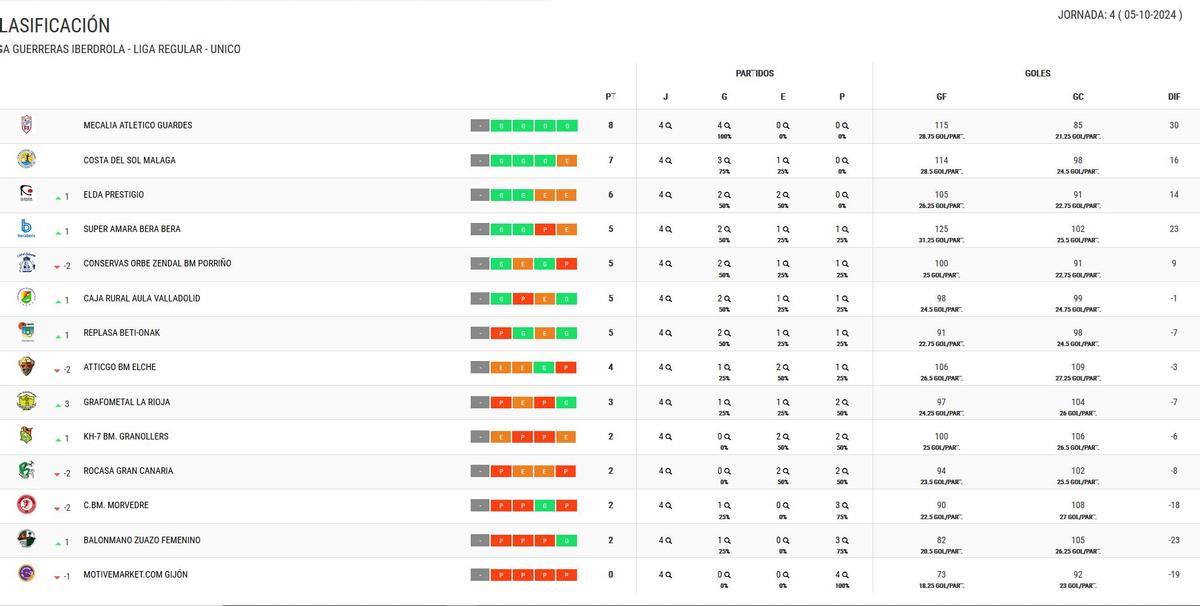Select the Super Amara Bera Bera logo
The width and height of the screenshot is (1200, 606).
27,228
